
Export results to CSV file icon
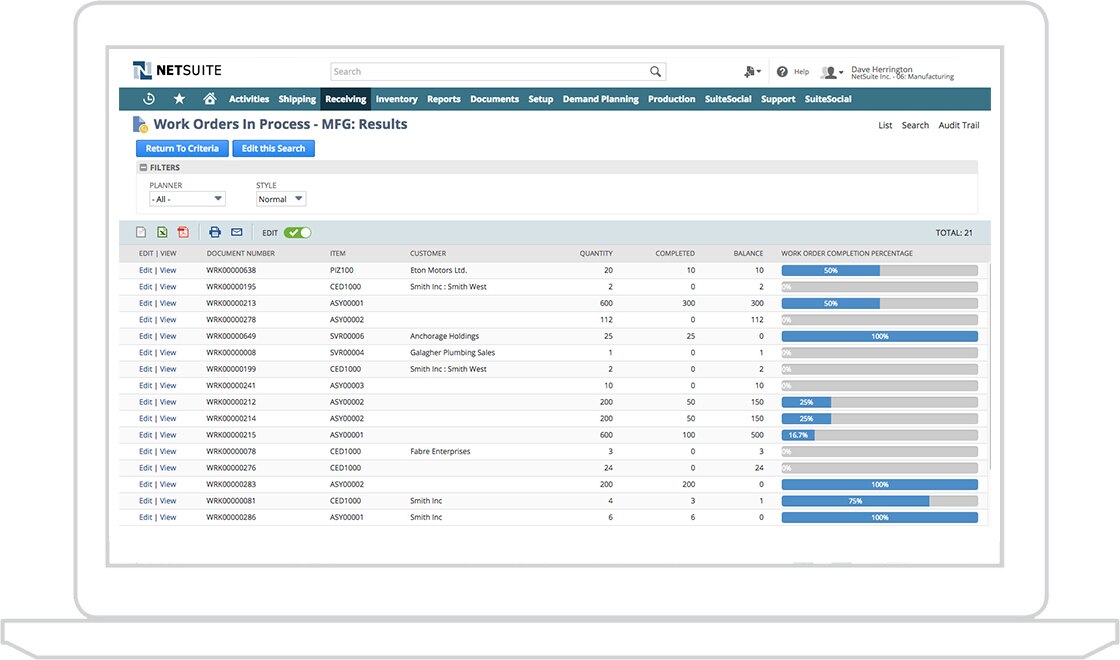(x=141, y=232)
